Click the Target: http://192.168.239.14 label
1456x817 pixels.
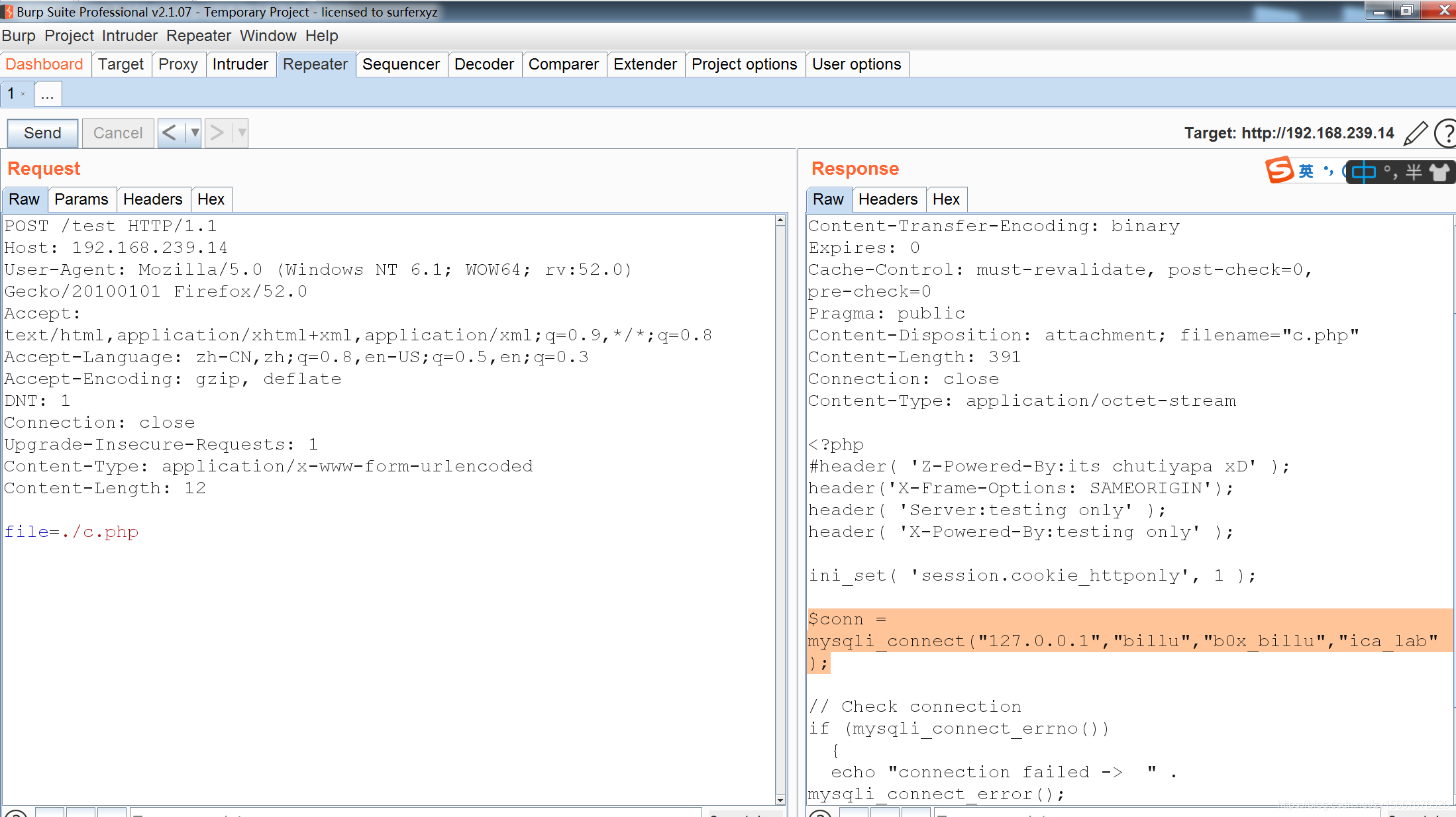(1289, 133)
